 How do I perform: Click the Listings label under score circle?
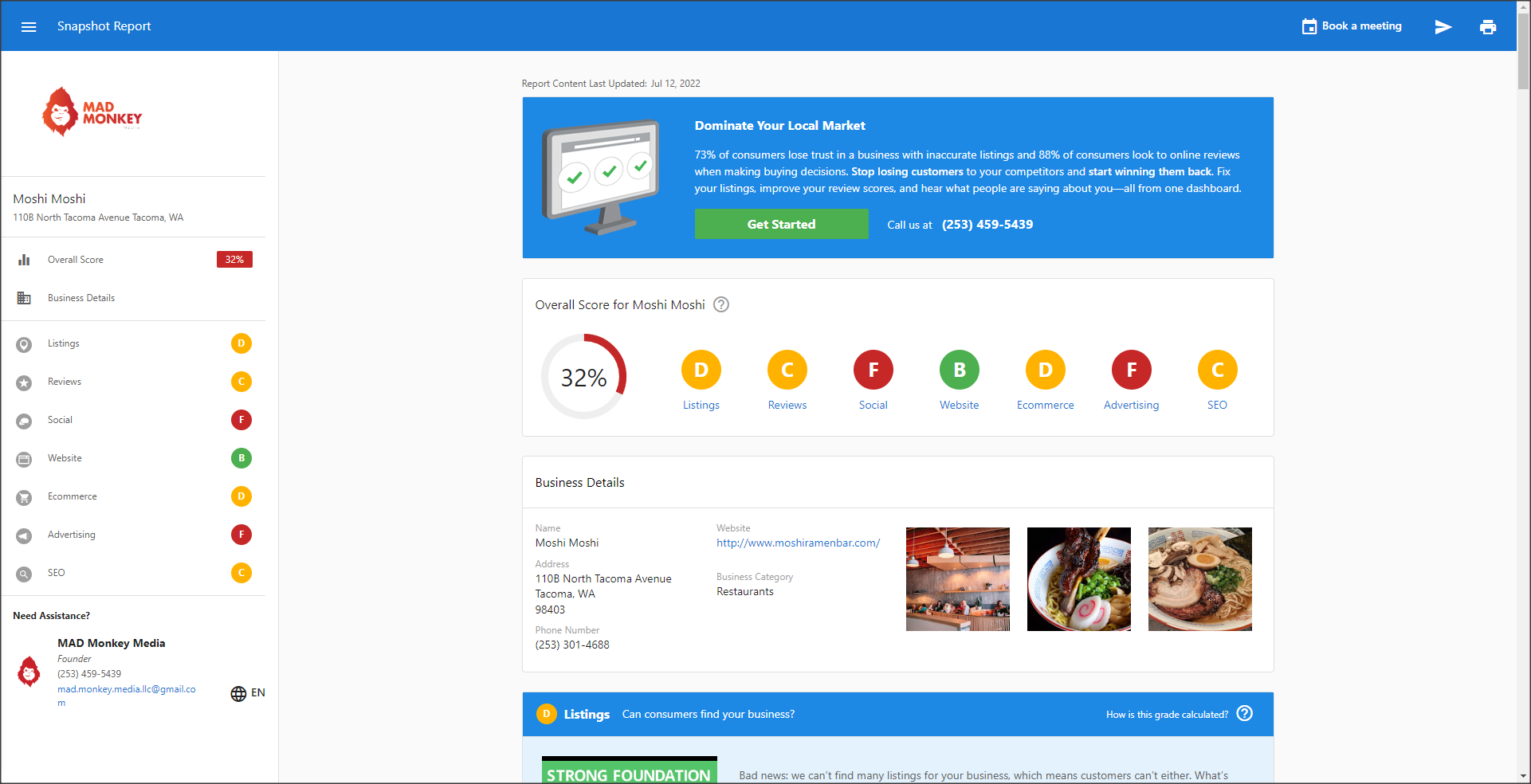click(x=701, y=405)
